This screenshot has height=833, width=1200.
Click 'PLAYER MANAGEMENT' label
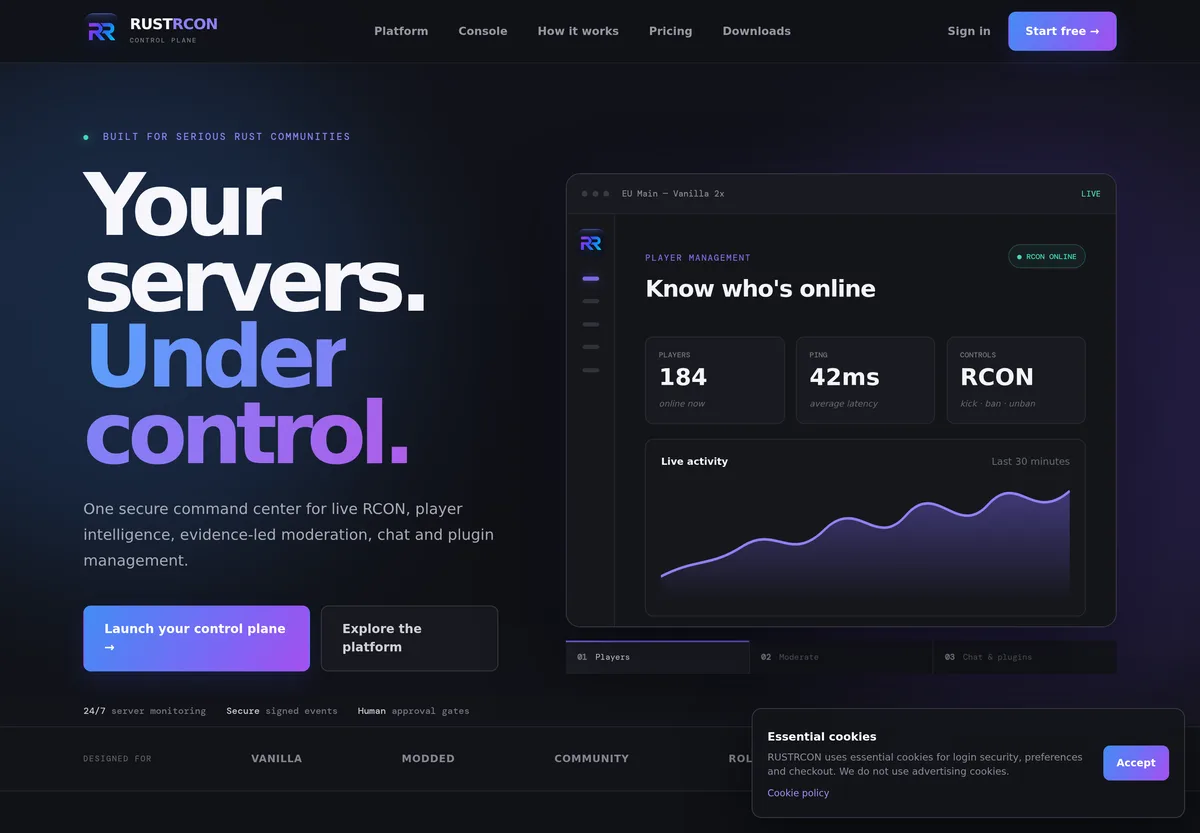click(x=698, y=258)
